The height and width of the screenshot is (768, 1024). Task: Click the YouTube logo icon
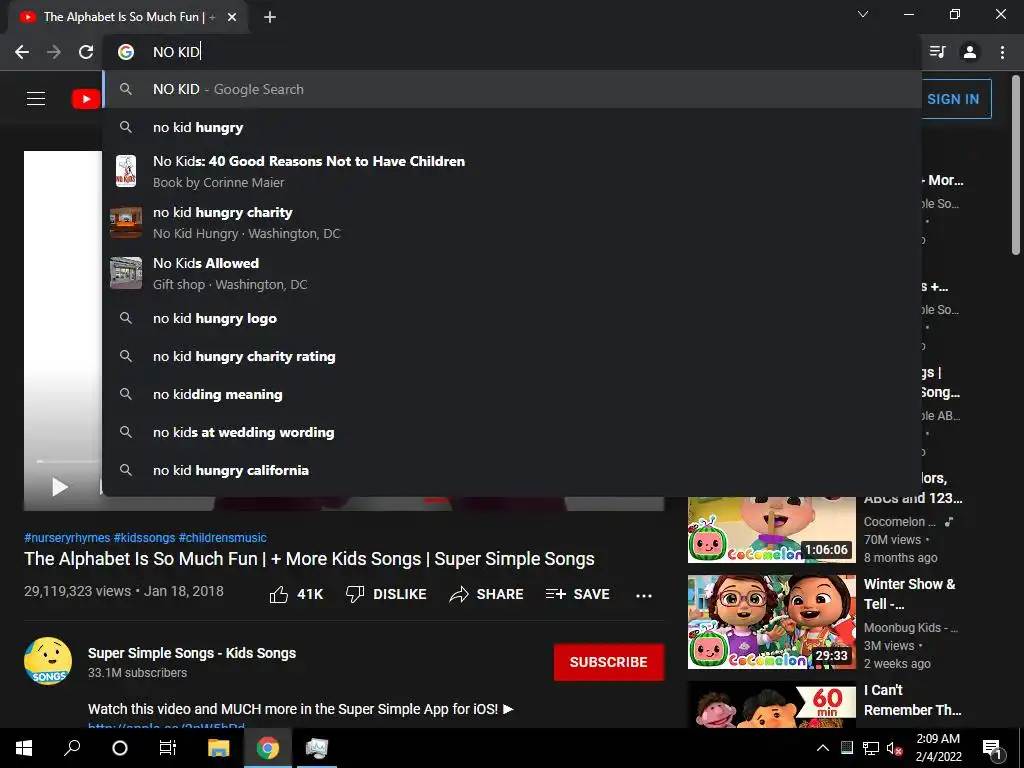coord(86,99)
